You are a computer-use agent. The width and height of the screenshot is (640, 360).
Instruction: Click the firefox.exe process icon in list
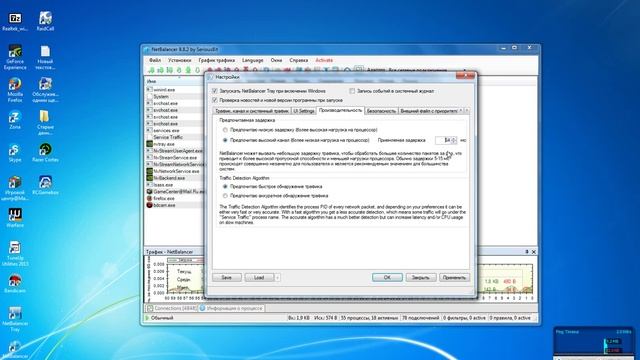point(149,198)
